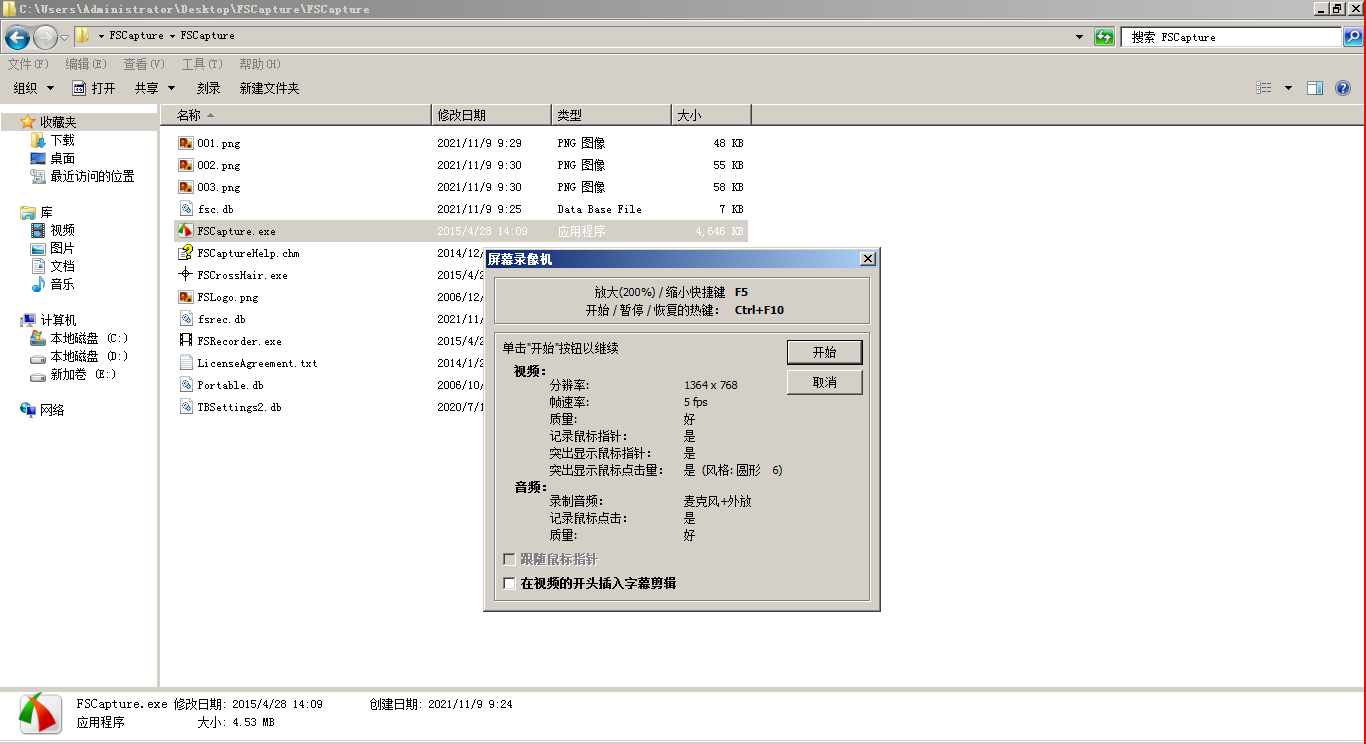The width and height of the screenshot is (1366, 744).
Task: Click 开始 to start screen recording
Action: [824, 351]
